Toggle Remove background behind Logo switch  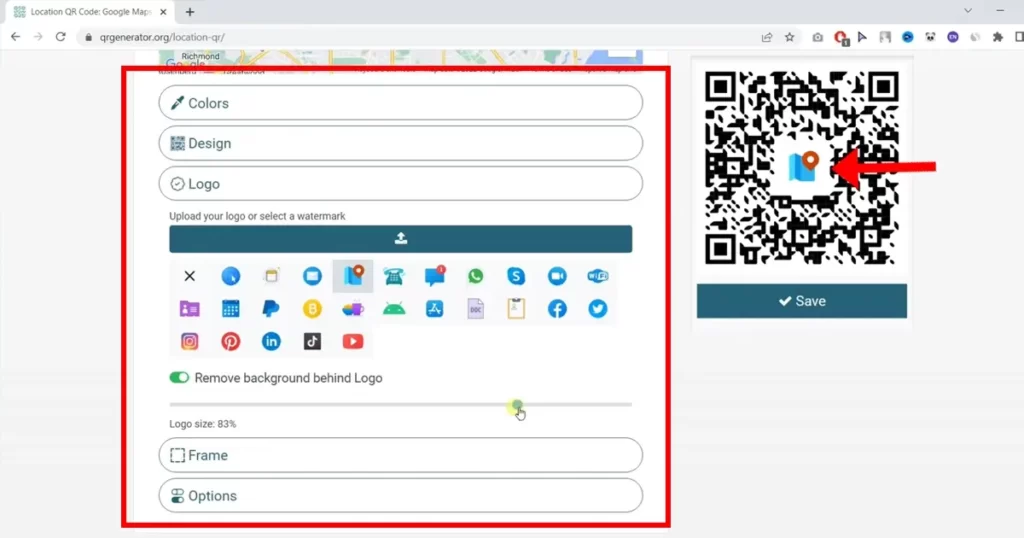179,378
